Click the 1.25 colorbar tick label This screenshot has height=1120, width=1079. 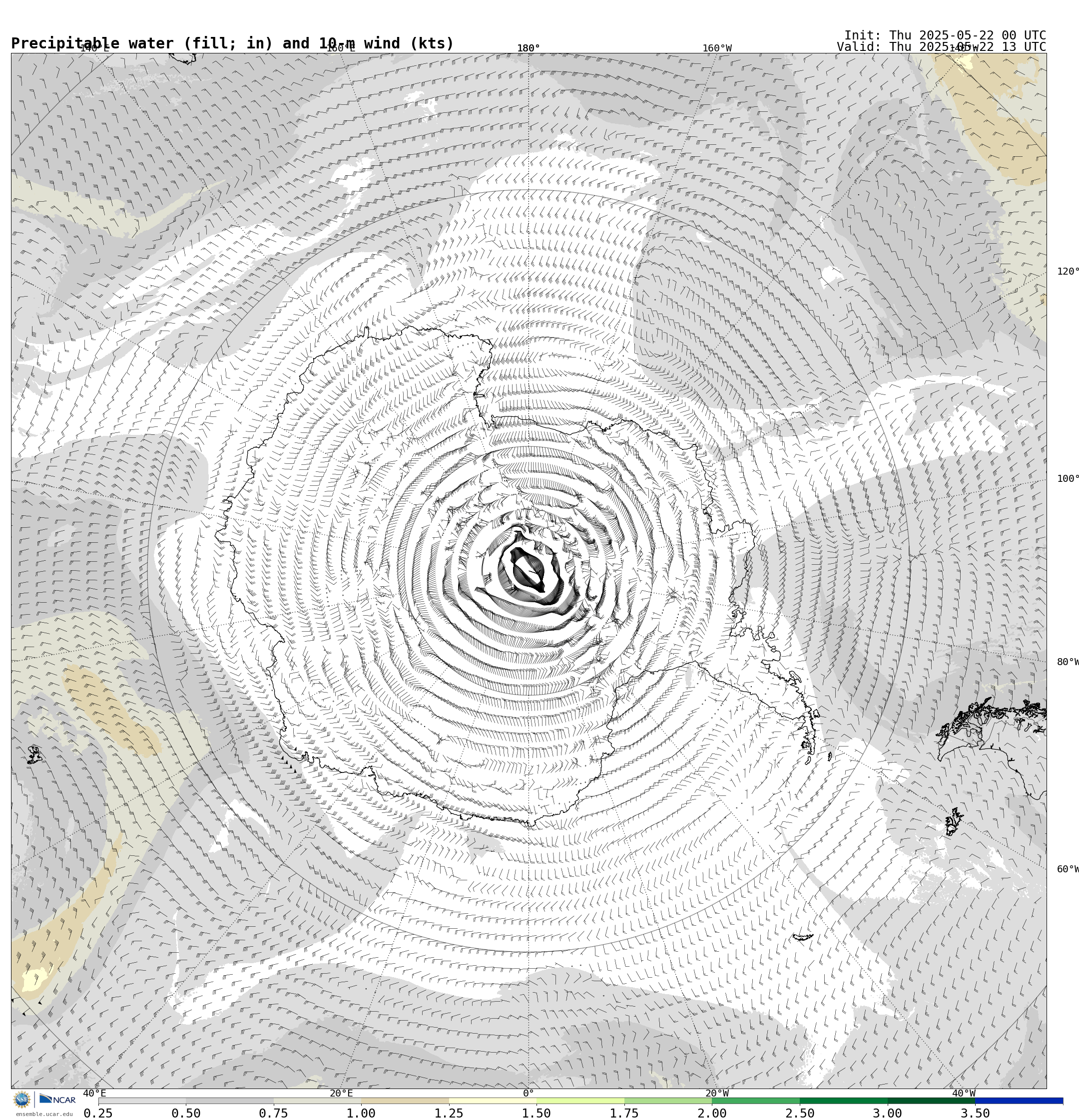(449, 1113)
